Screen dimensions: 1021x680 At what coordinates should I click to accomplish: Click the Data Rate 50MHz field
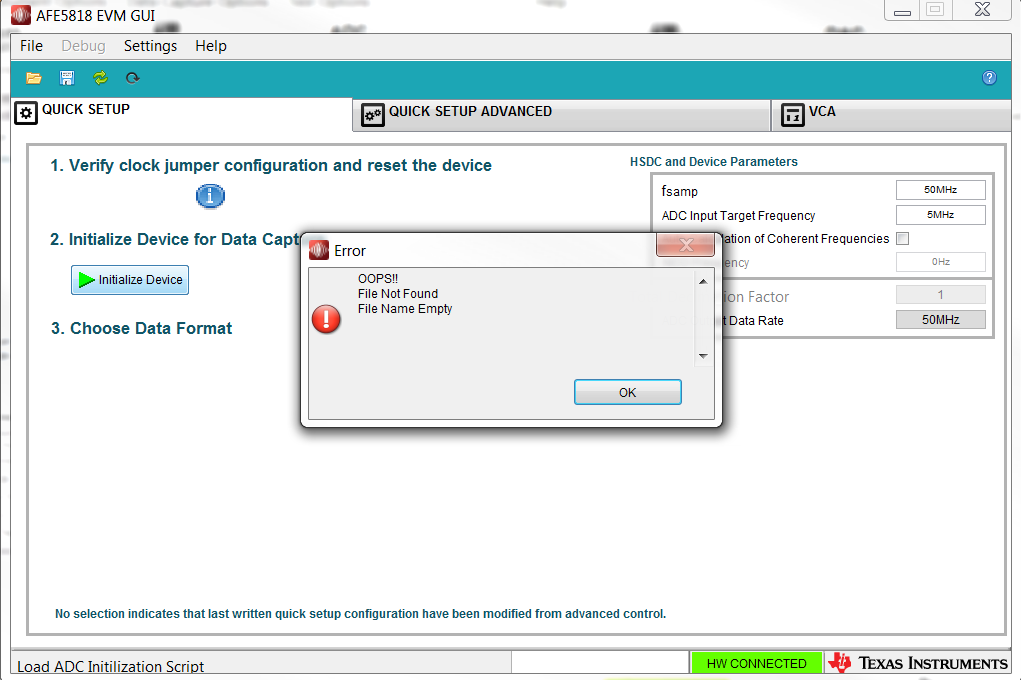(940, 319)
